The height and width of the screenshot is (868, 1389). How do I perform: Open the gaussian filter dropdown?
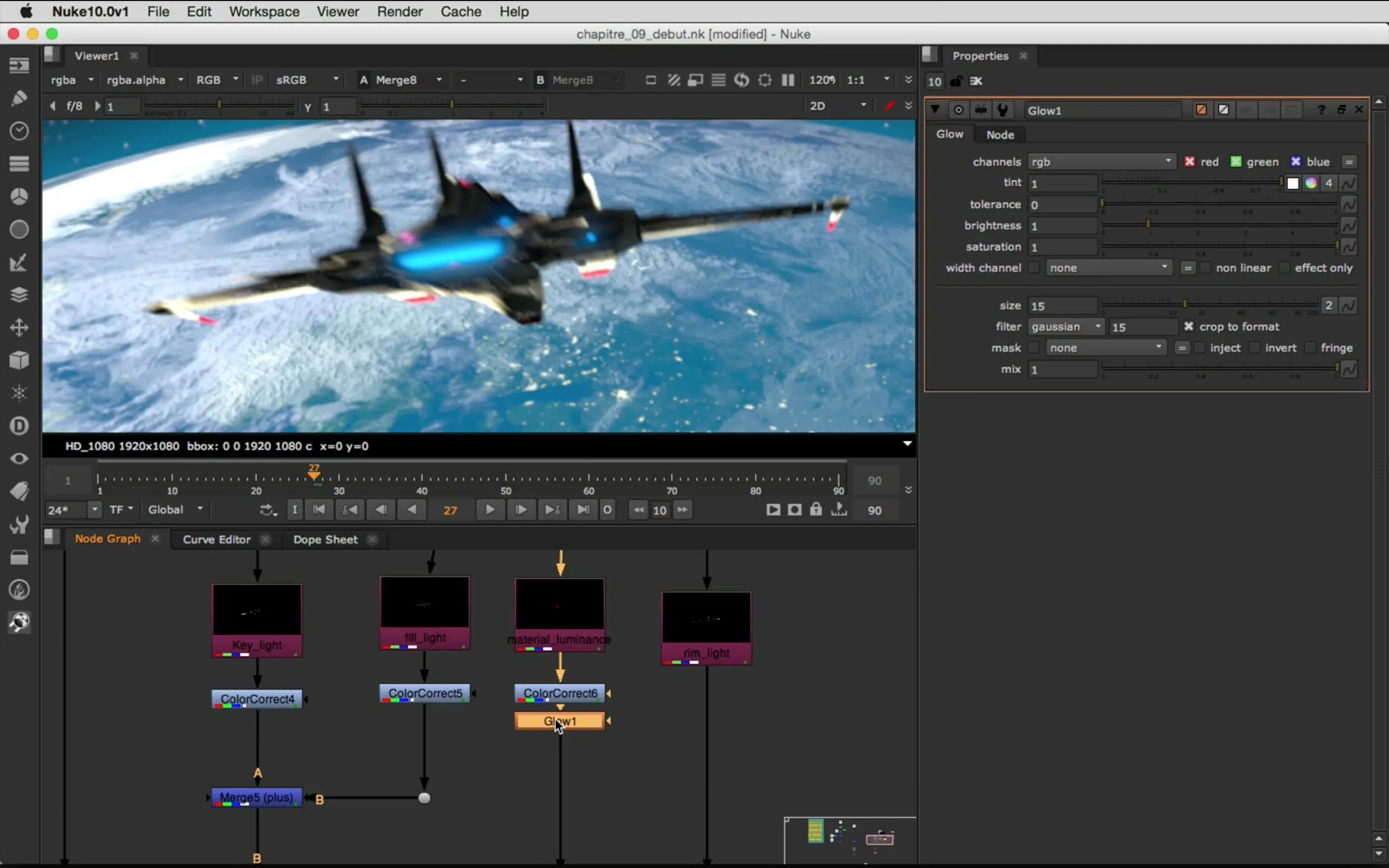click(x=1065, y=326)
